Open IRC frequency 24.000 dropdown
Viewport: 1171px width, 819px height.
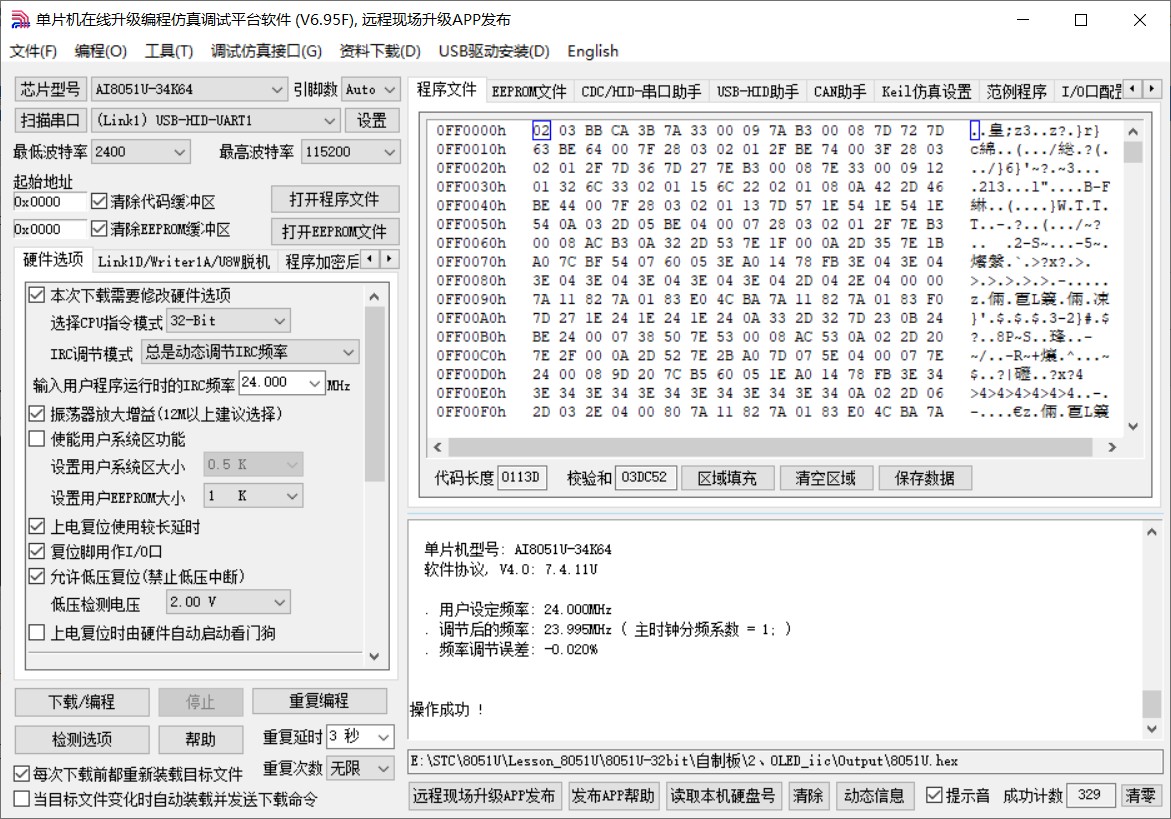pos(282,383)
